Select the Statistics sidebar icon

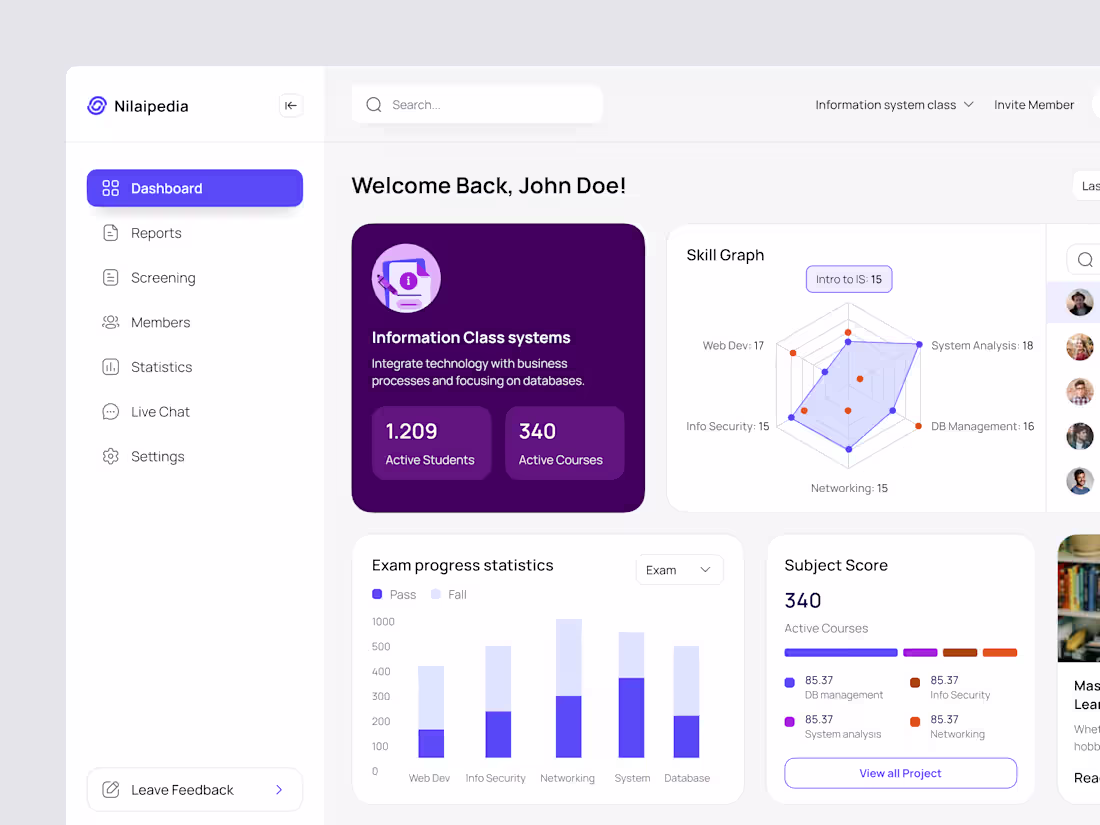[x=110, y=367]
